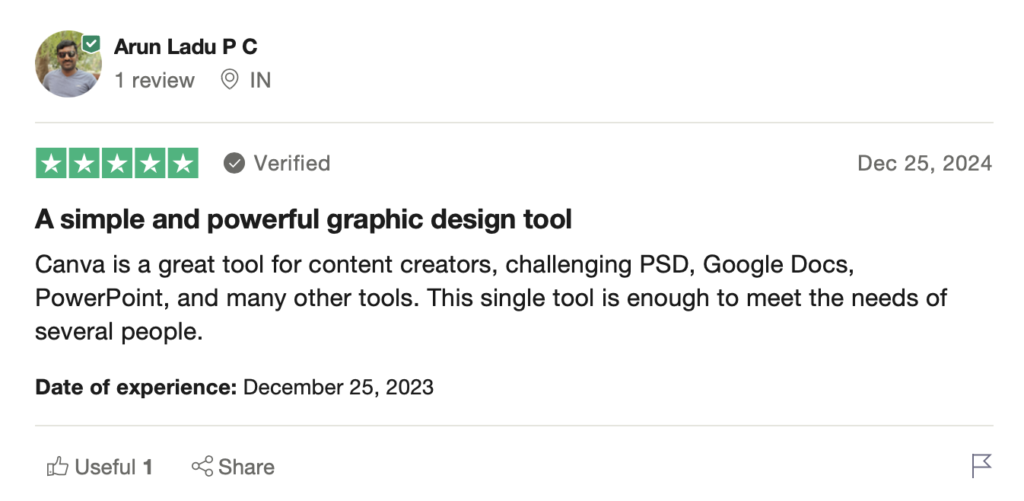Click the third green rating star

coord(117,163)
